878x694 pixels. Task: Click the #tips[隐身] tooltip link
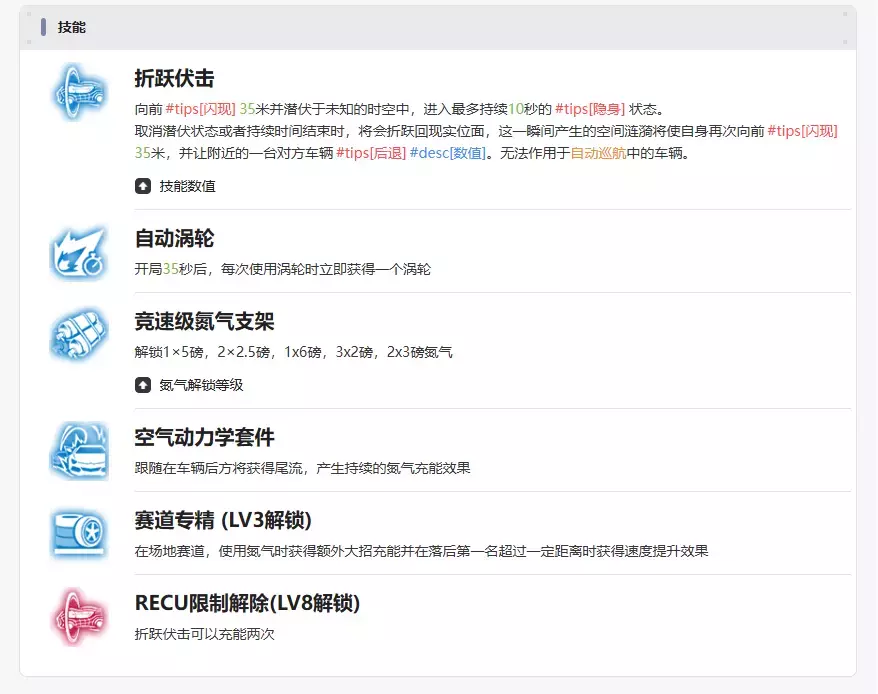(589, 109)
